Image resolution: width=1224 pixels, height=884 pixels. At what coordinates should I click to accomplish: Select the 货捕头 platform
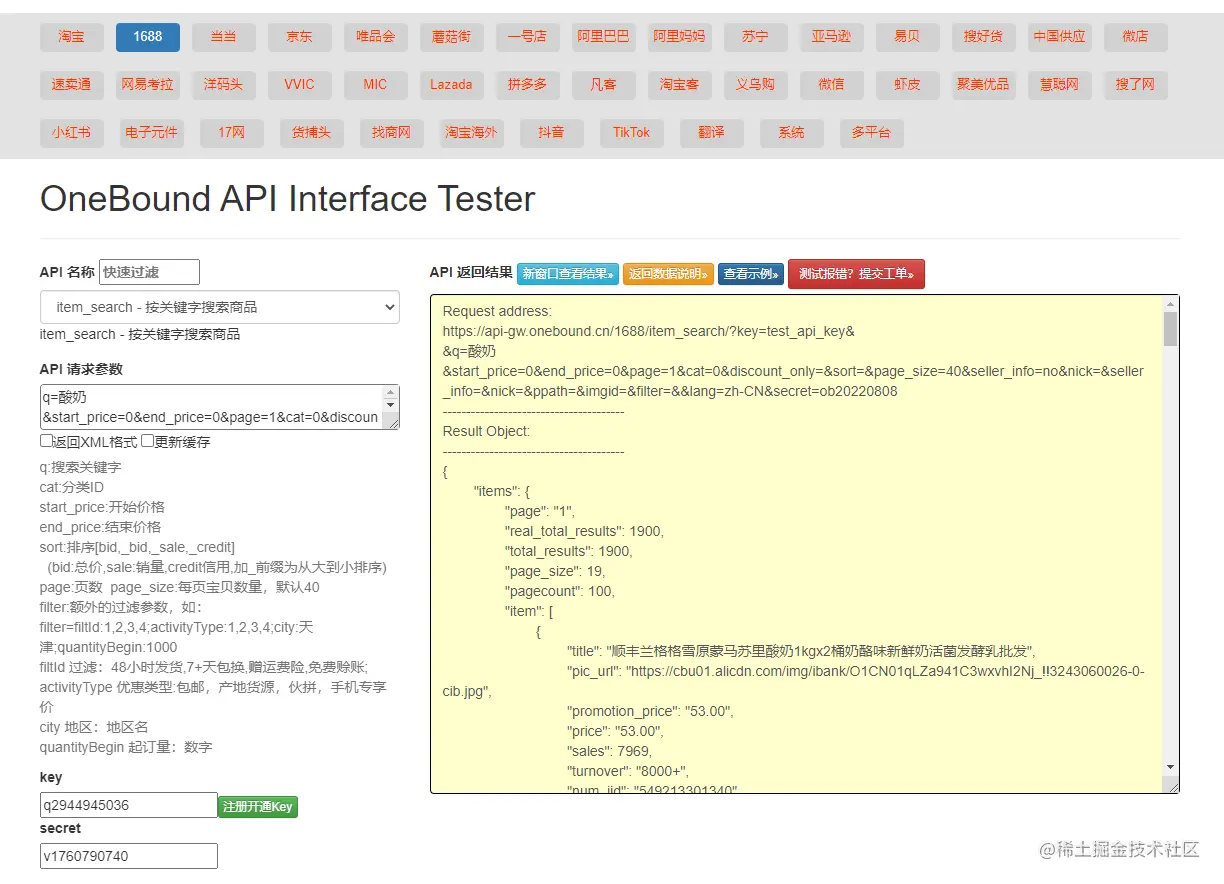[312, 133]
